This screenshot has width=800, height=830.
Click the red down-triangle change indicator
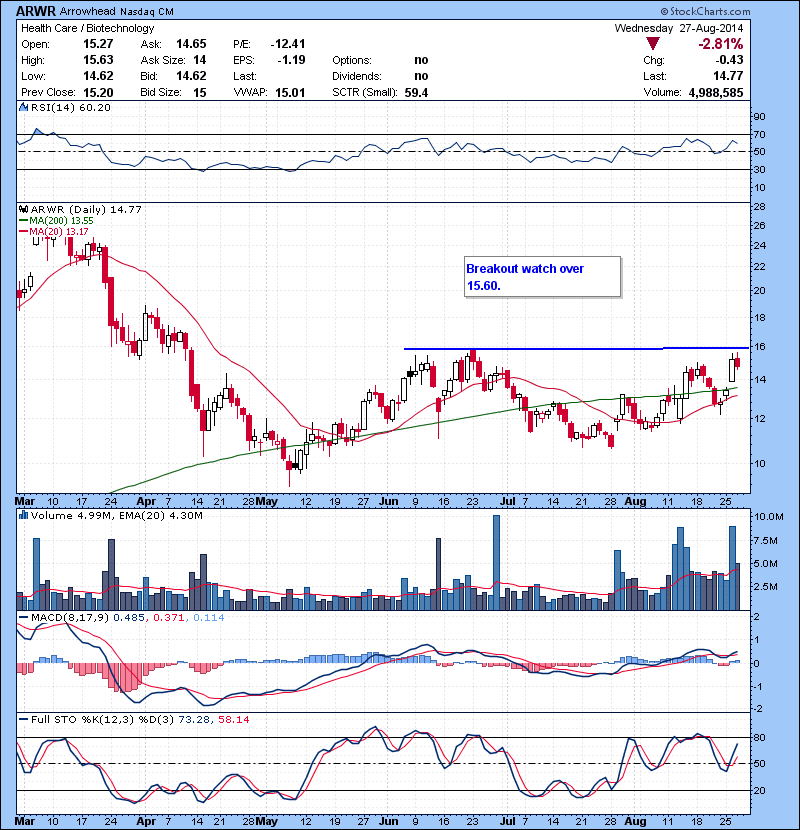tap(653, 43)
